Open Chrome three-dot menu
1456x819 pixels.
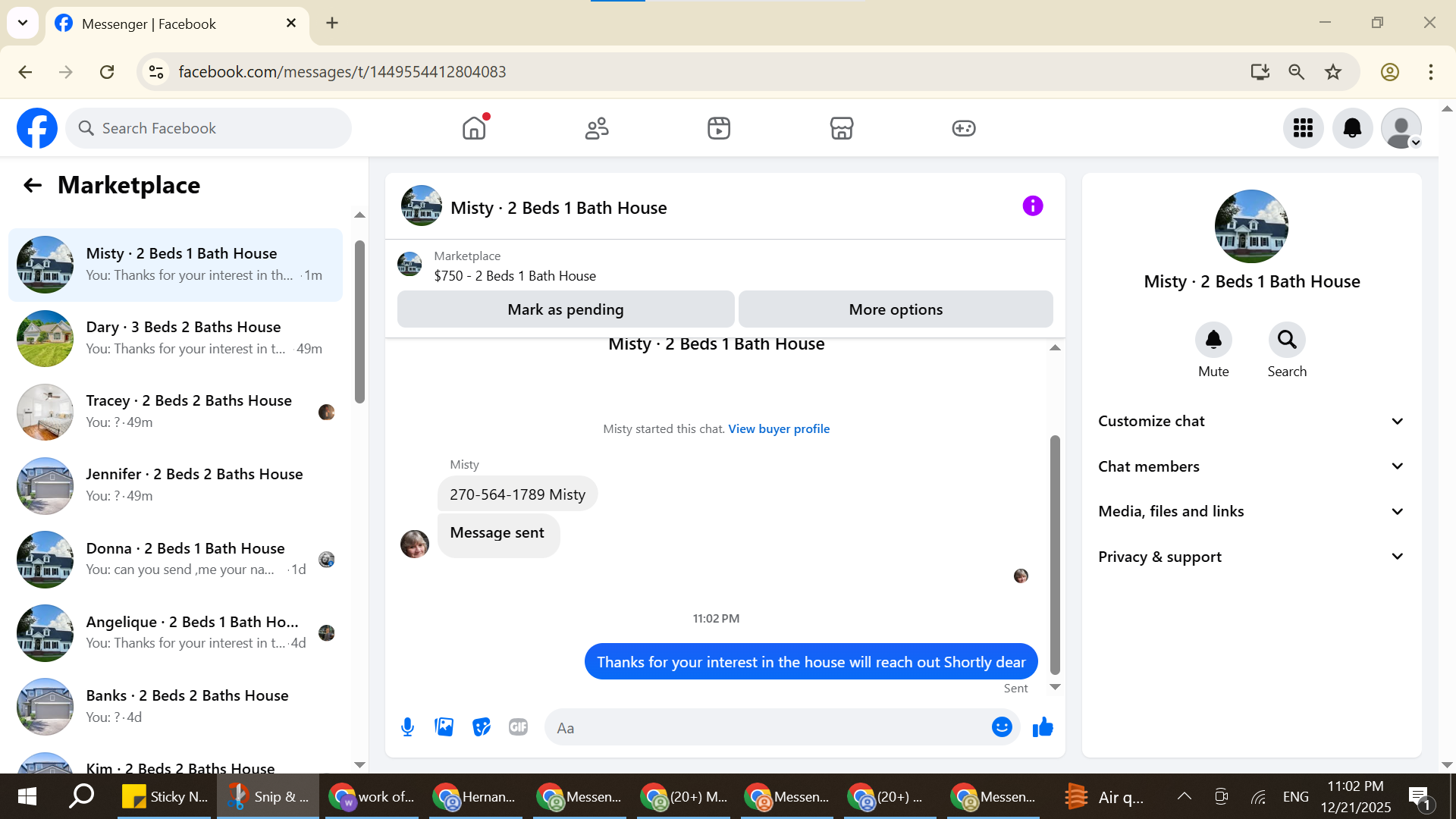click(x=1430, y=72)
